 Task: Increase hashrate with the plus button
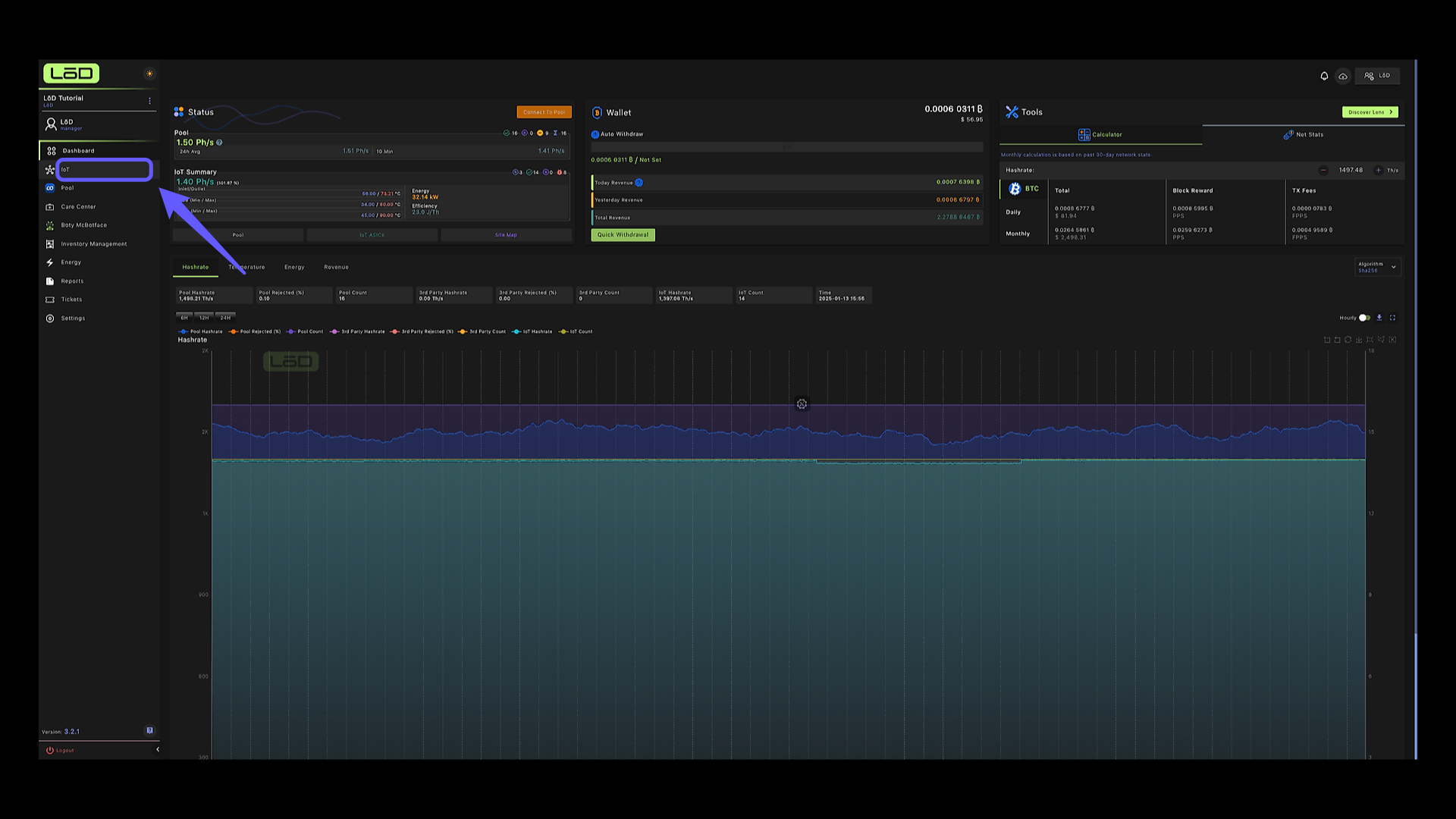(x=1379, y=171)
